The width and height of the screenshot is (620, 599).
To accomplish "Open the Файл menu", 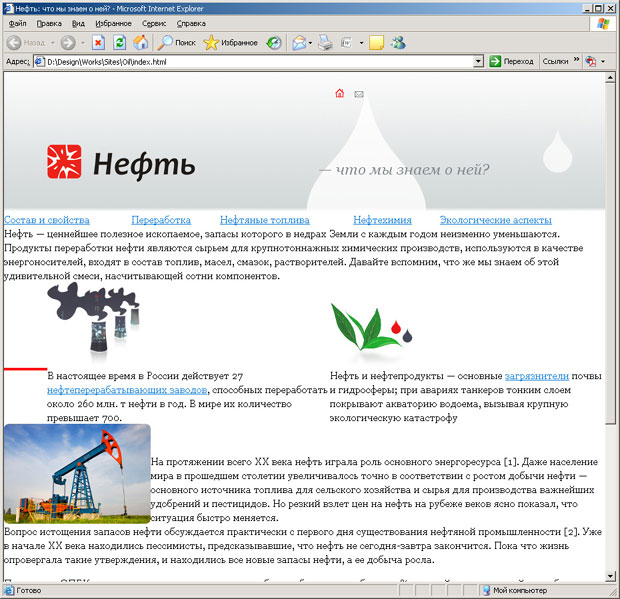I will (17, 24).
